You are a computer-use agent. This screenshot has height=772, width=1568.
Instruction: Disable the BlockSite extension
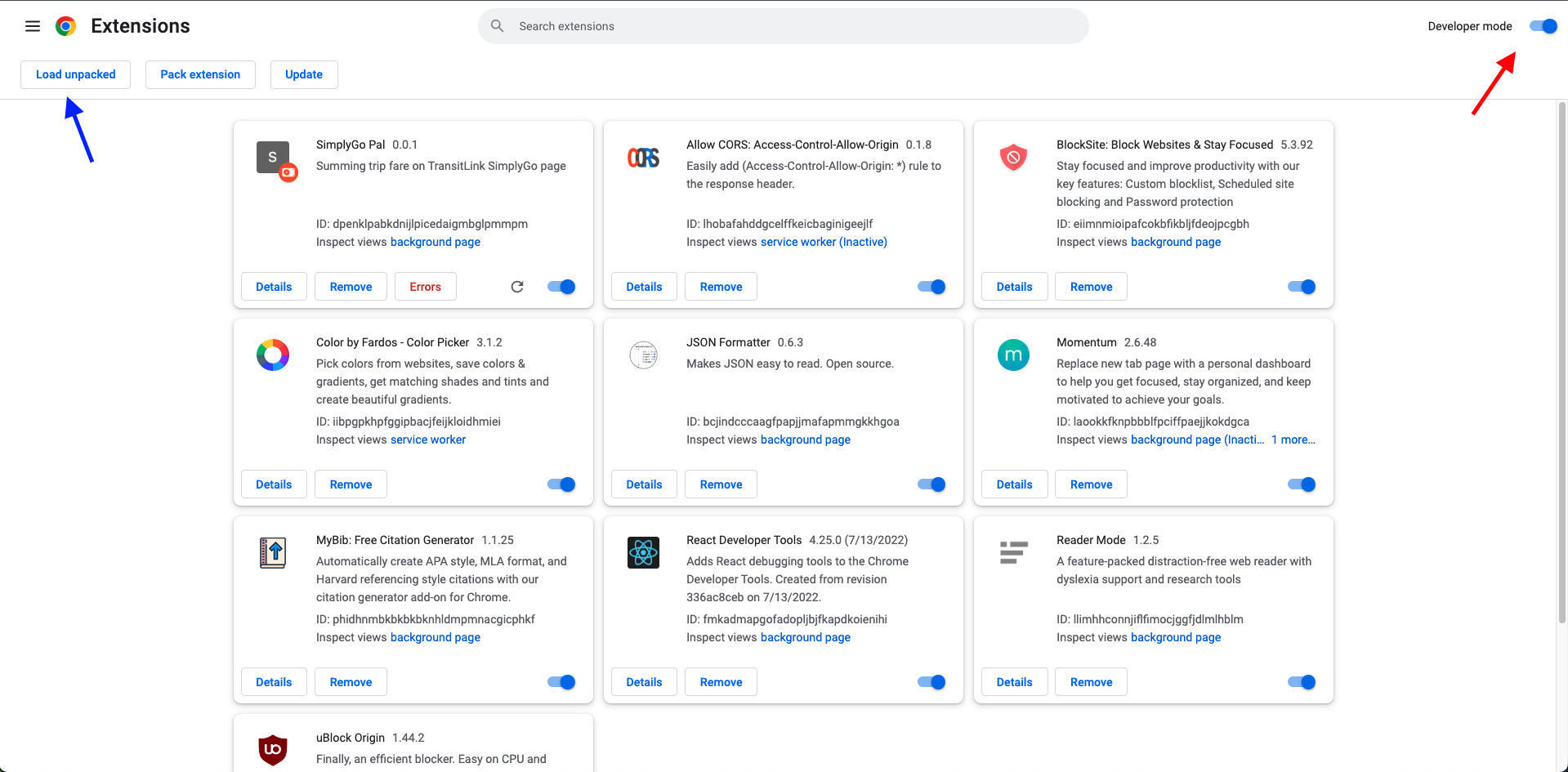1302,287
